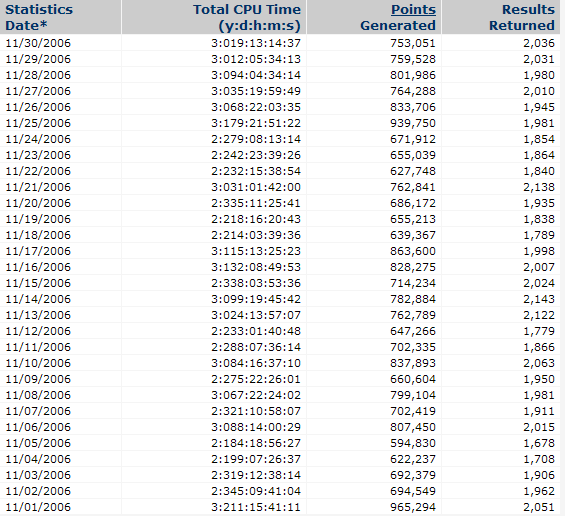Select points value 965,294
The width and height of the screenshot is (565, 516).
point(413,507)
